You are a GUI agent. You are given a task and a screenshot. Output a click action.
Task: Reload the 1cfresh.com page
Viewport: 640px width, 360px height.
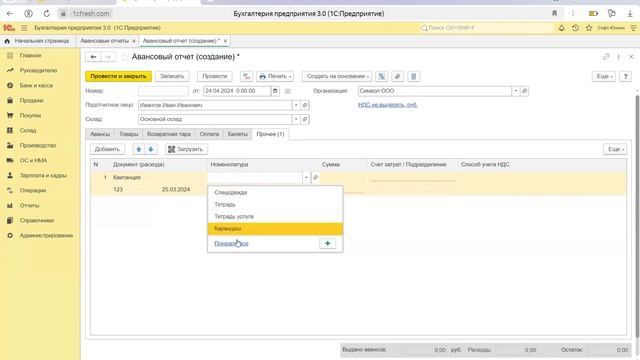pyautogui.click(x=47, y=13)
